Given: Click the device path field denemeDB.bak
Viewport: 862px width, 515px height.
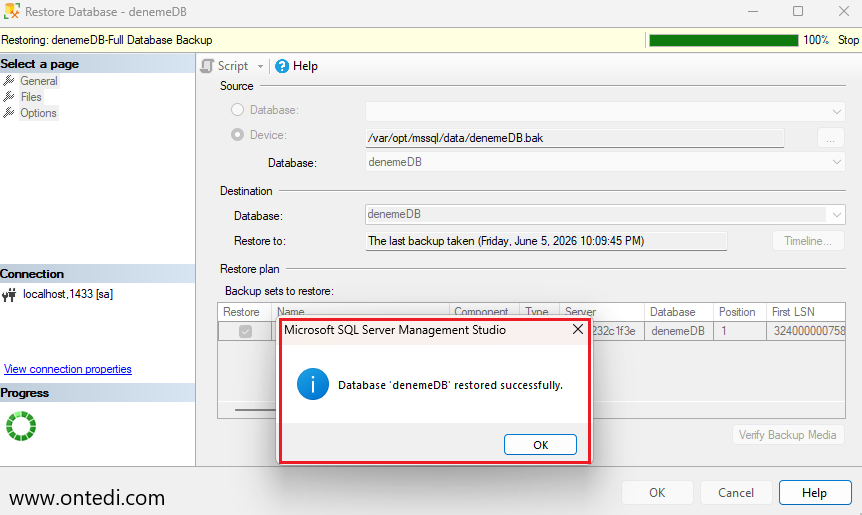Looking at the screenshot, I should pos(574,138).
